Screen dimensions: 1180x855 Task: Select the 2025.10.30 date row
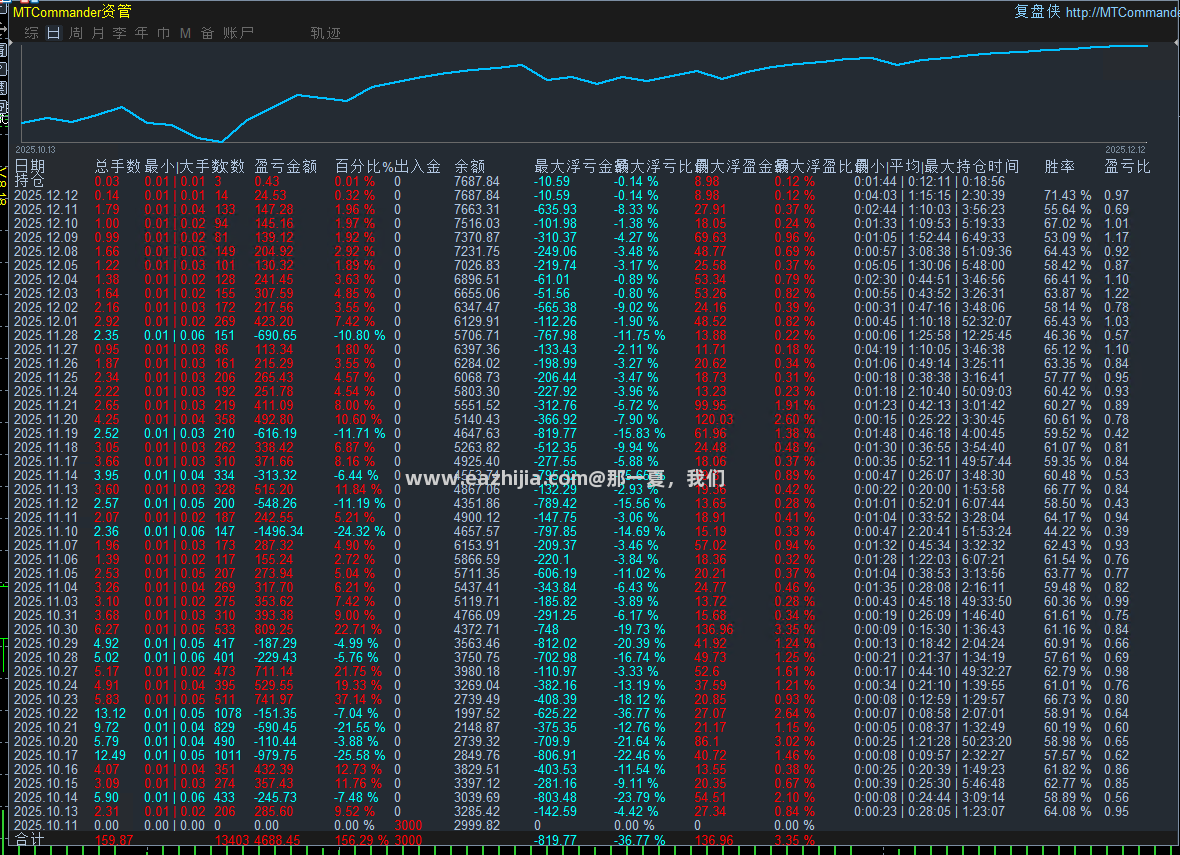pyautogui.click(x=46, y=629)
